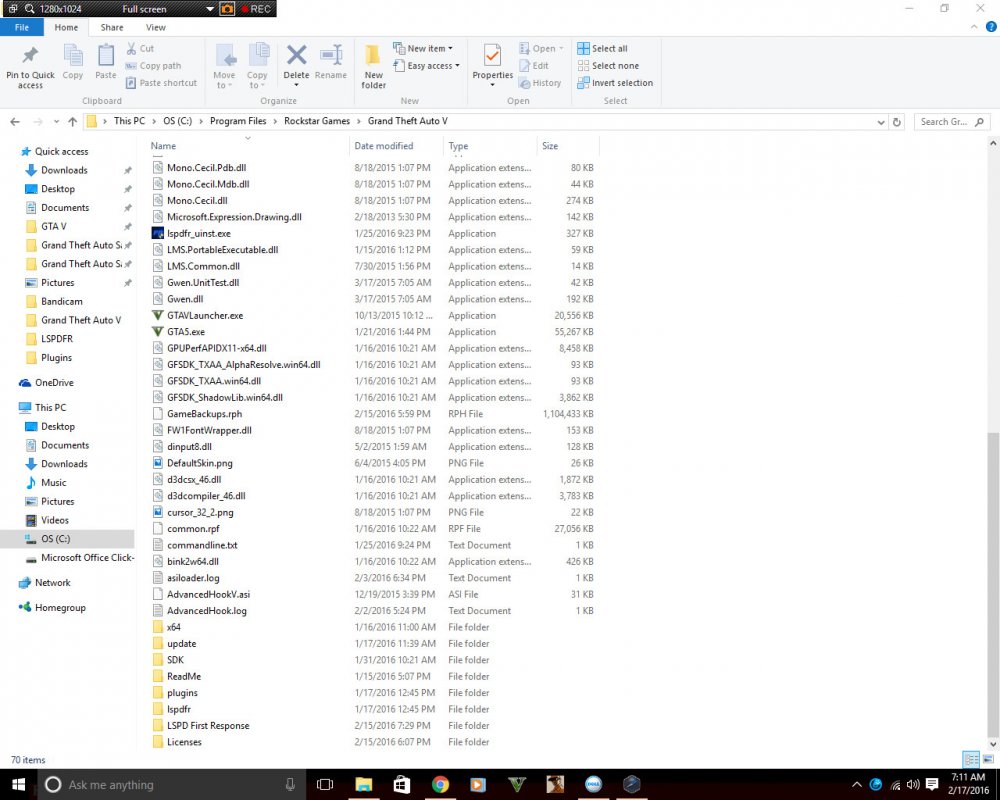Screen dimensions: 1000x800
Task: Open address bar history dropdown
Action: (881, 122)
